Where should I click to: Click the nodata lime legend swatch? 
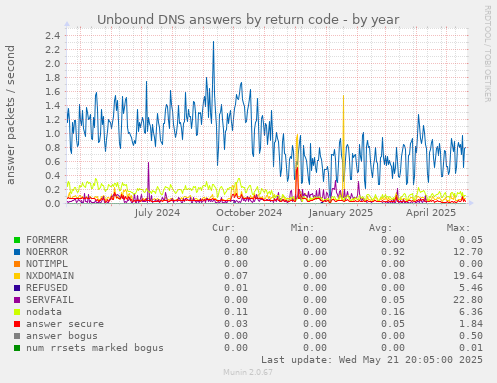click(x=17, y=312)
